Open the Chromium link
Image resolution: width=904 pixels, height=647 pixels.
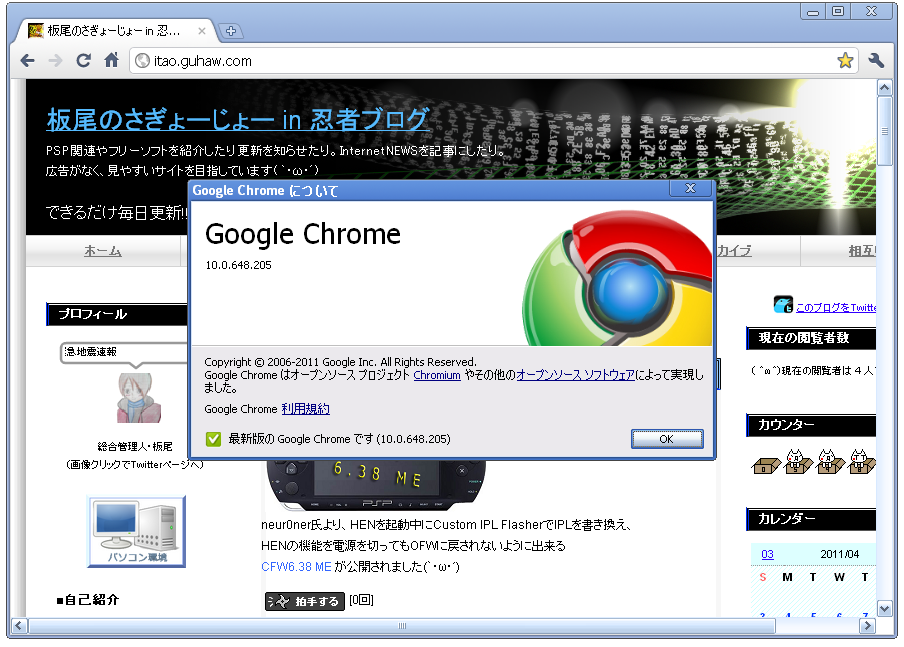pyautogui.click(x=437, y=375)
